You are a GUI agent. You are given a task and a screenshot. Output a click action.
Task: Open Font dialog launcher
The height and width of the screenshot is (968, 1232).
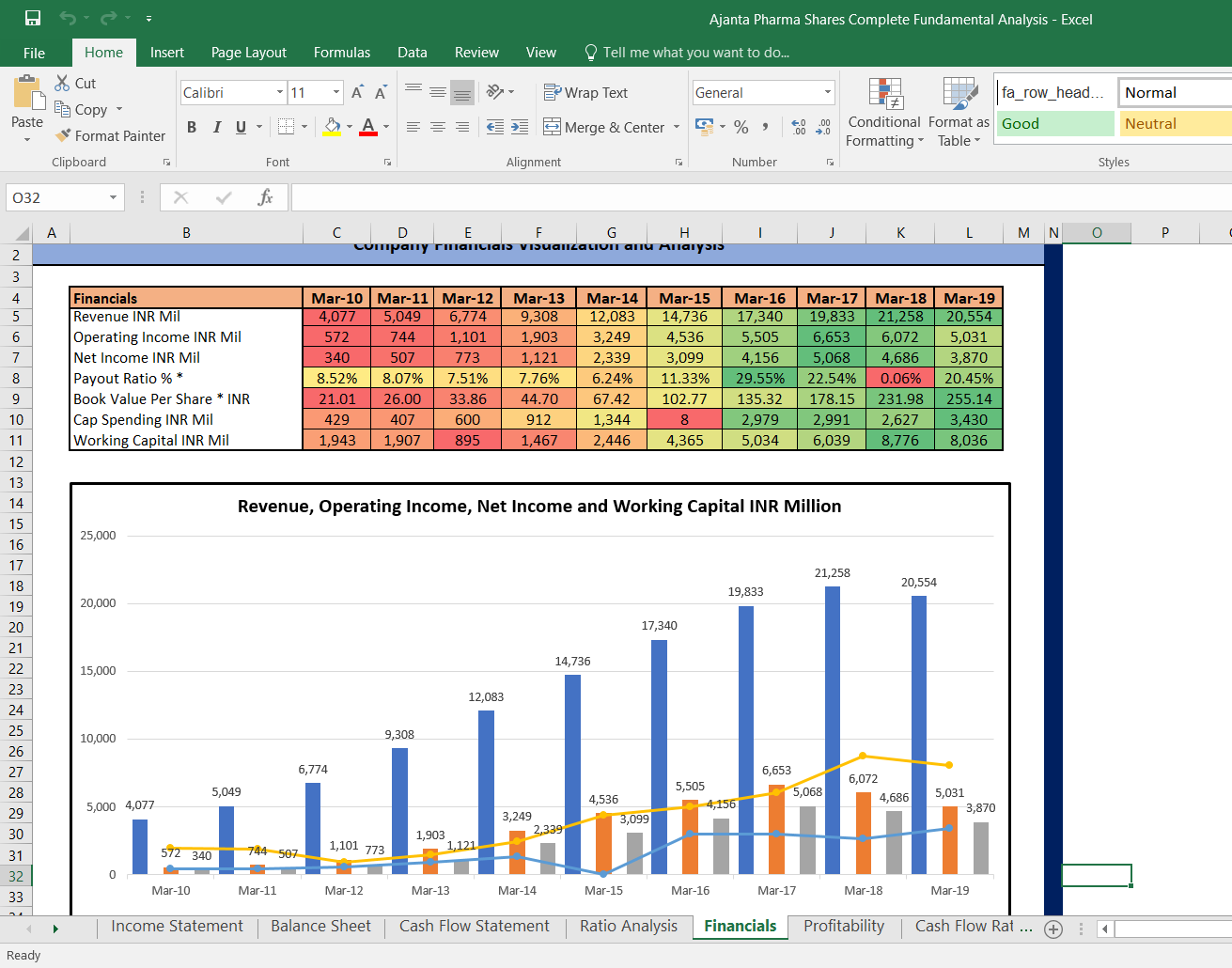click(x=387, y=163)
